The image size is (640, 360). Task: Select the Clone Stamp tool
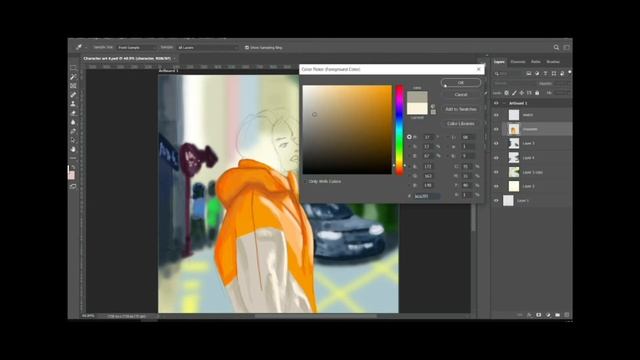tap(73, 104)
